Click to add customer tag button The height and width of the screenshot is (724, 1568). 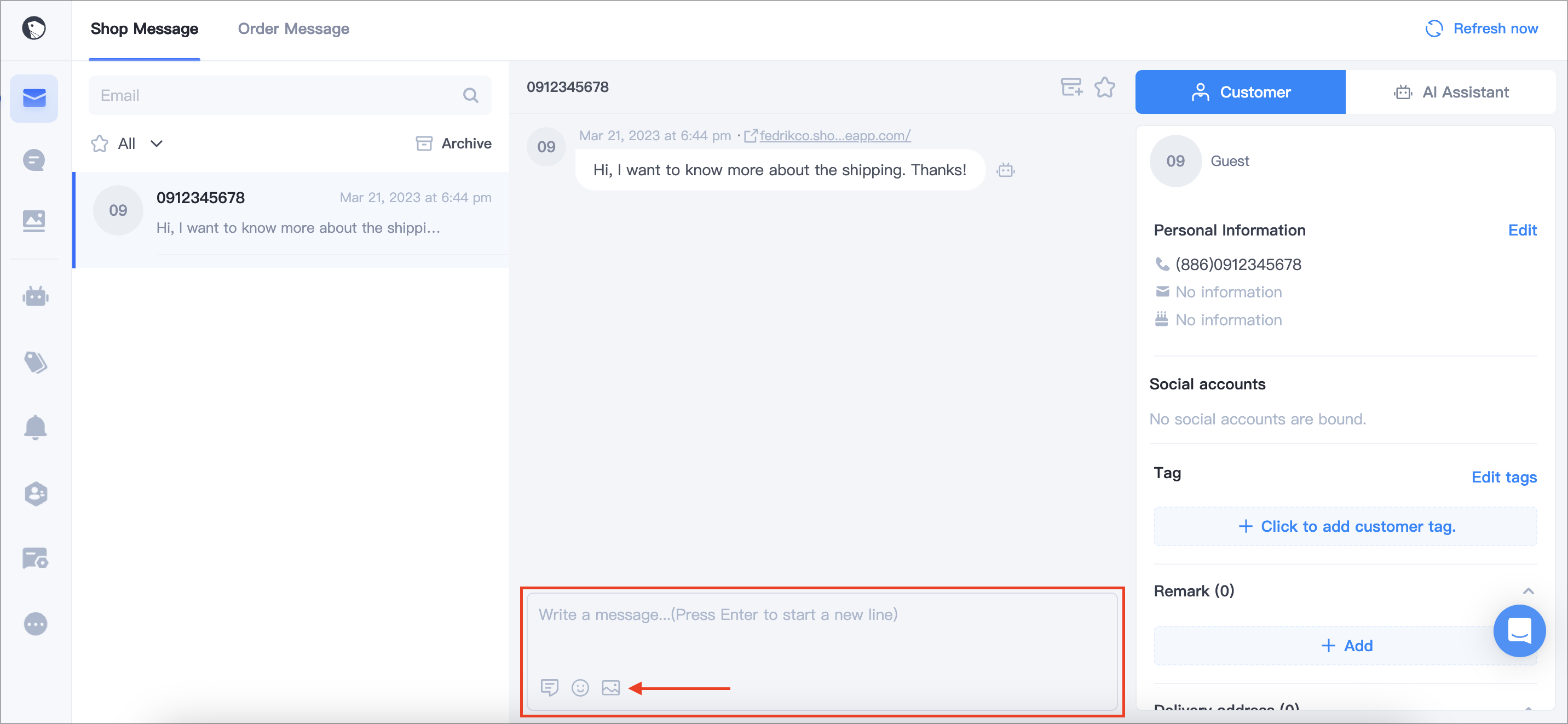1346,527
